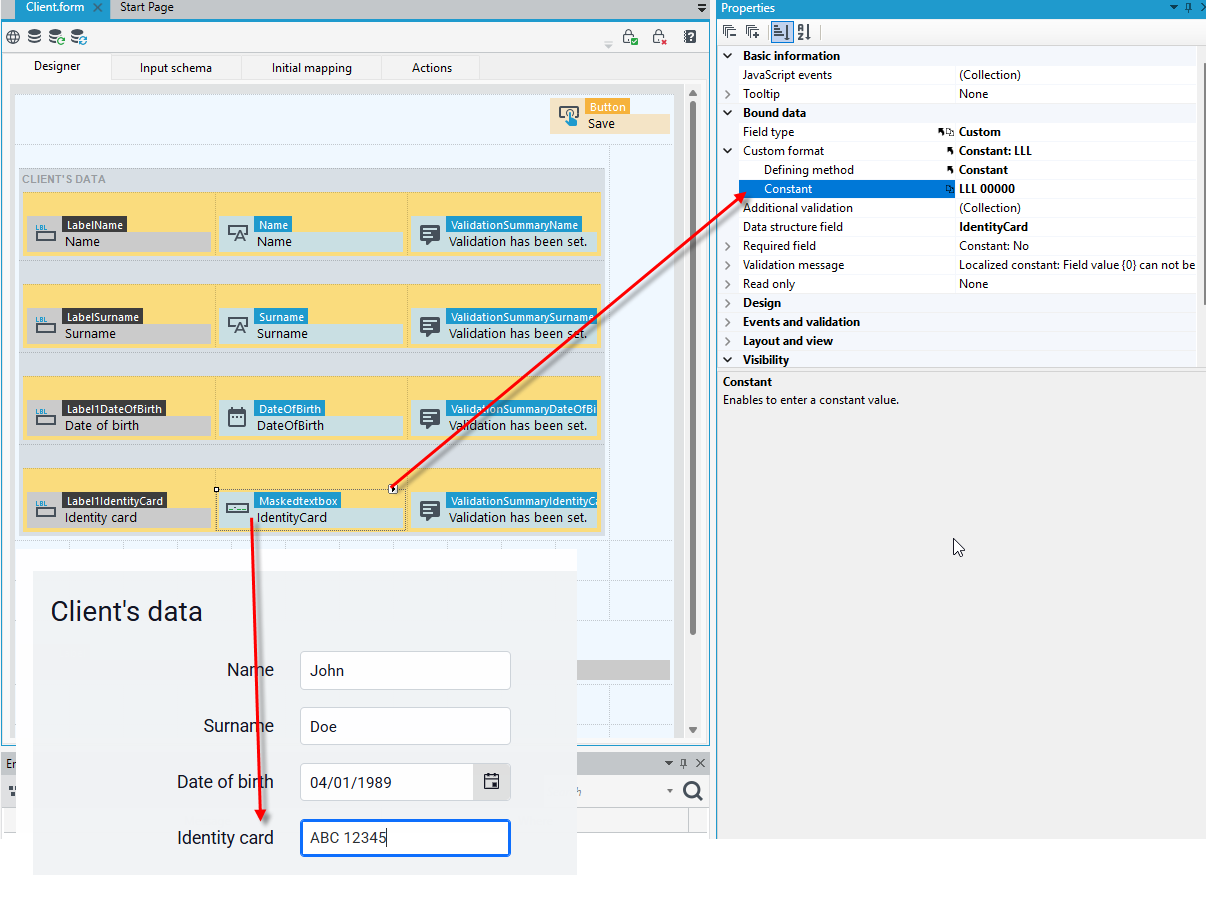
Task: Select the DateOfBirth date control
Action: click(311, 417)
